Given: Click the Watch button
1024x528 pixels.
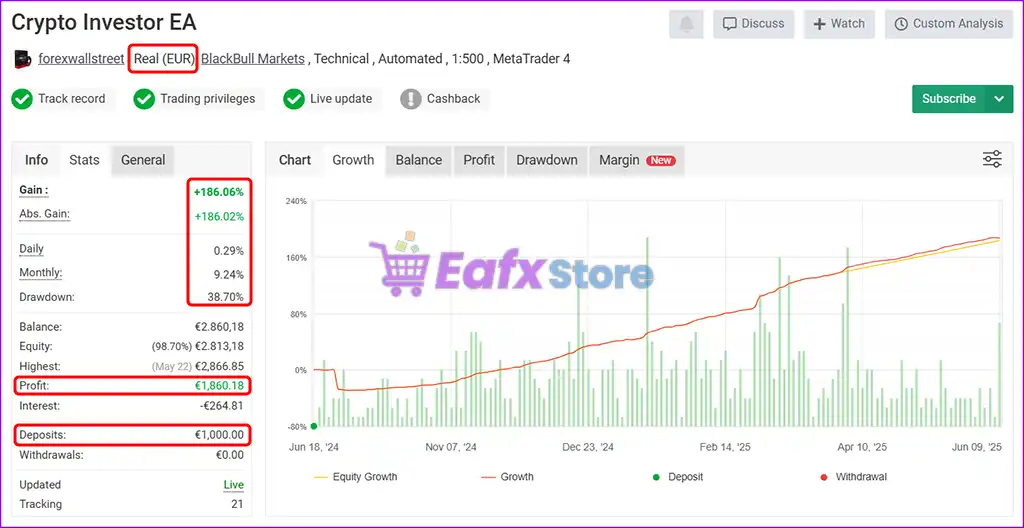Looking at the screenshot, I should tap(839, 24).
